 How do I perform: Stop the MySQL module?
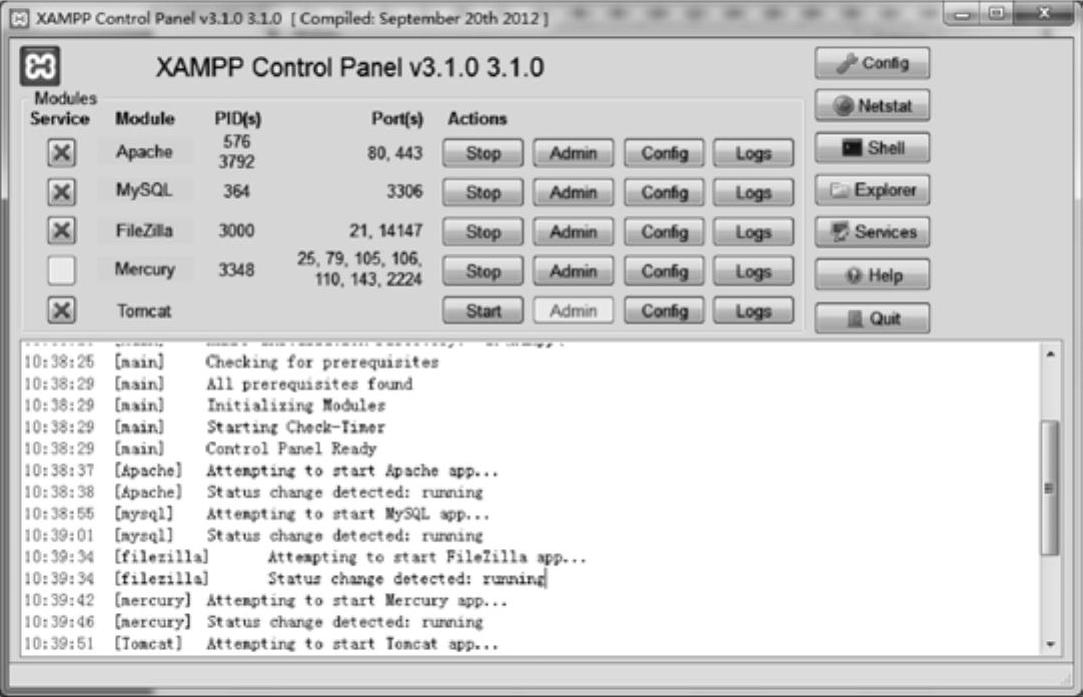[483, 193]
